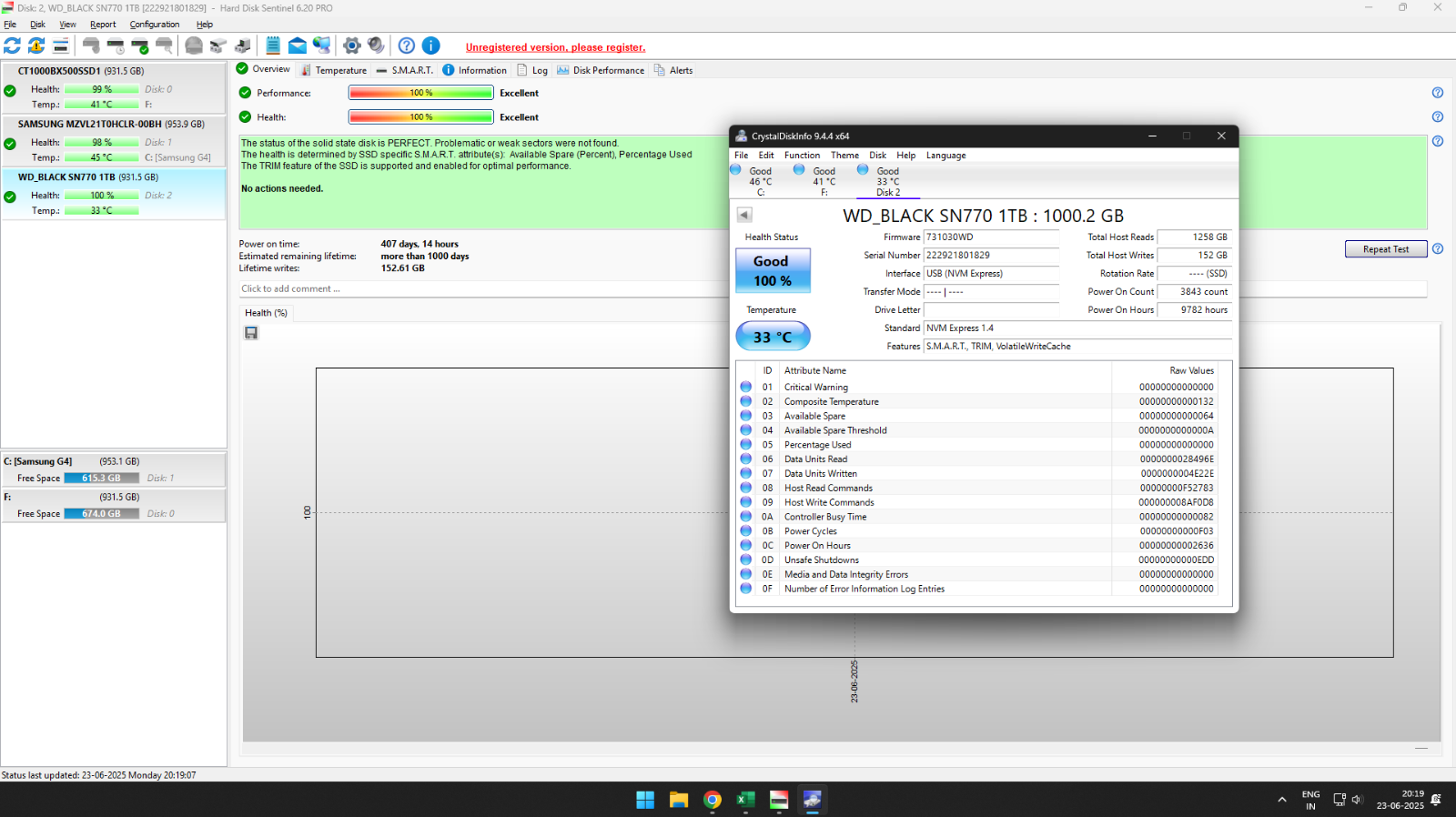
Task: Select the WD_BLACK SN770 1TB disk entry
Action: coord(114,194)
